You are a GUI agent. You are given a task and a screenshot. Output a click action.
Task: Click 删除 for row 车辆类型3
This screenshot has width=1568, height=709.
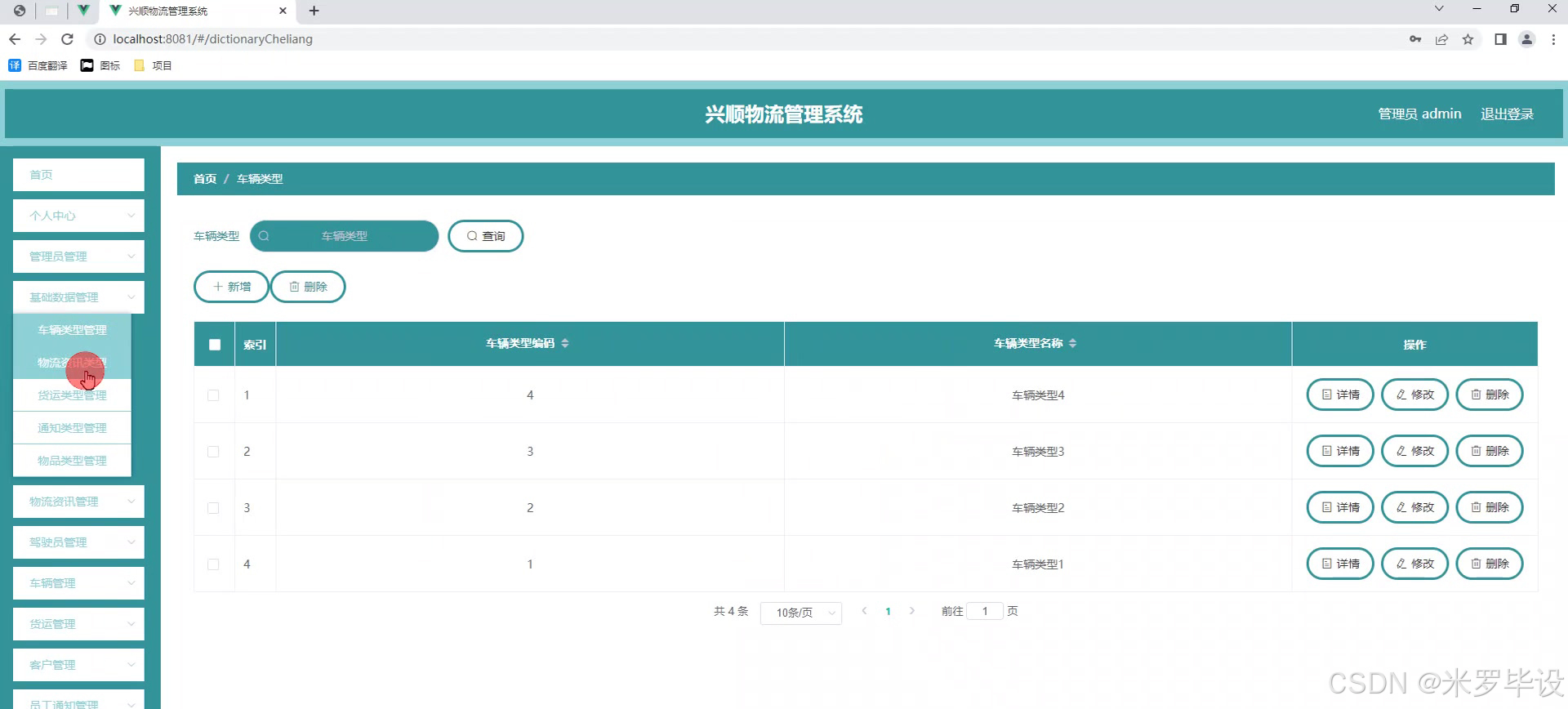click(x=1490, y=451)
